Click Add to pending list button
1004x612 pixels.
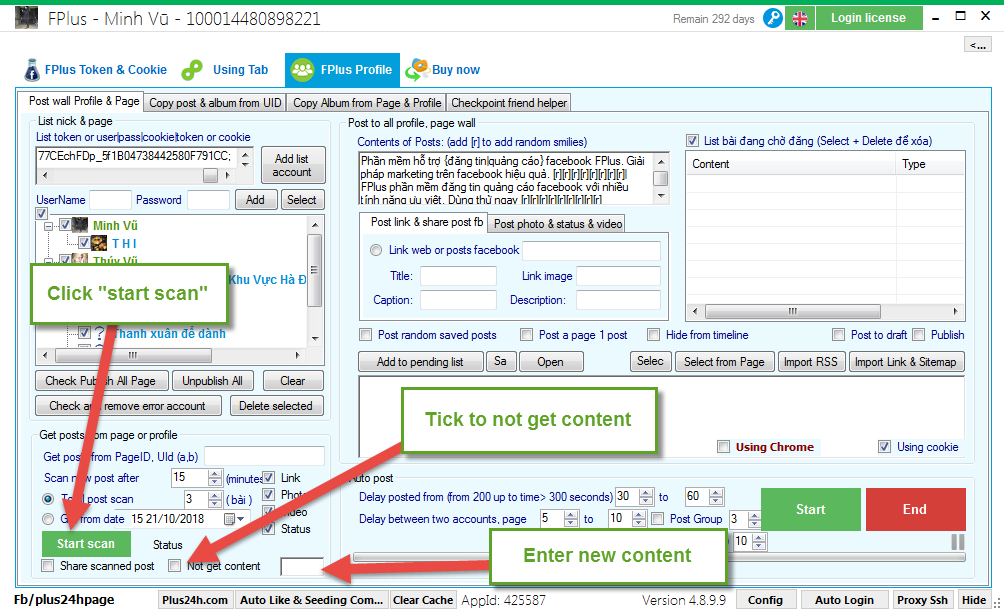(420, 362)
